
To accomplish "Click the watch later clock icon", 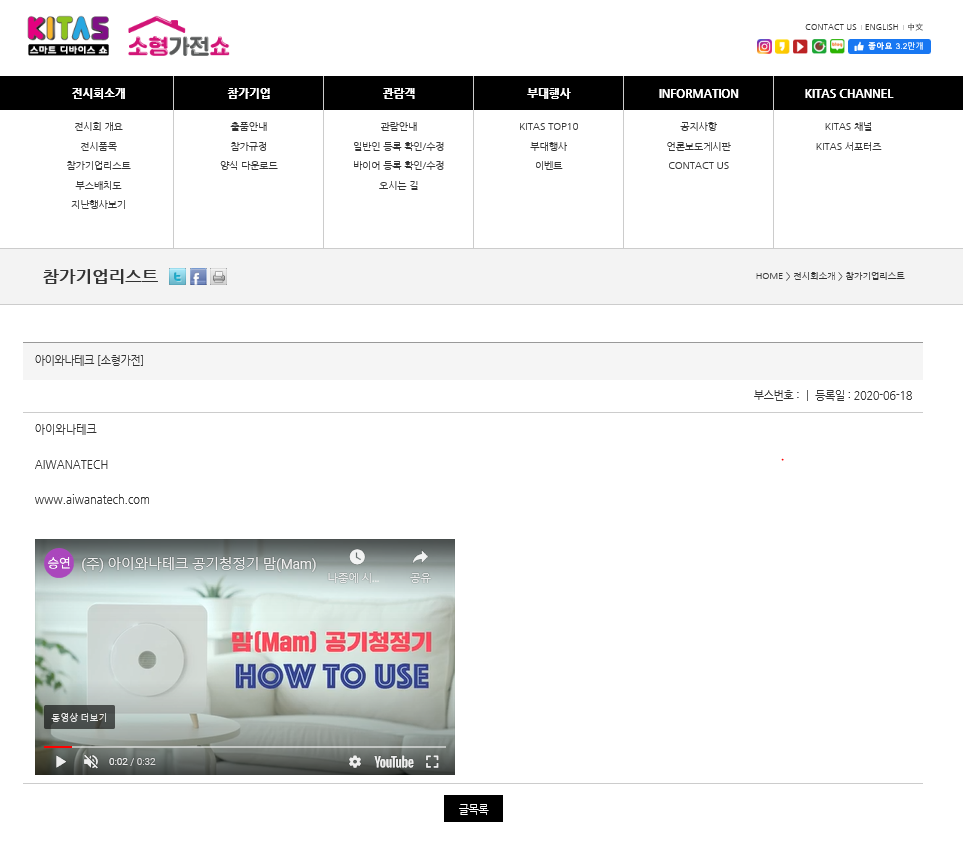I will [357, 557].
